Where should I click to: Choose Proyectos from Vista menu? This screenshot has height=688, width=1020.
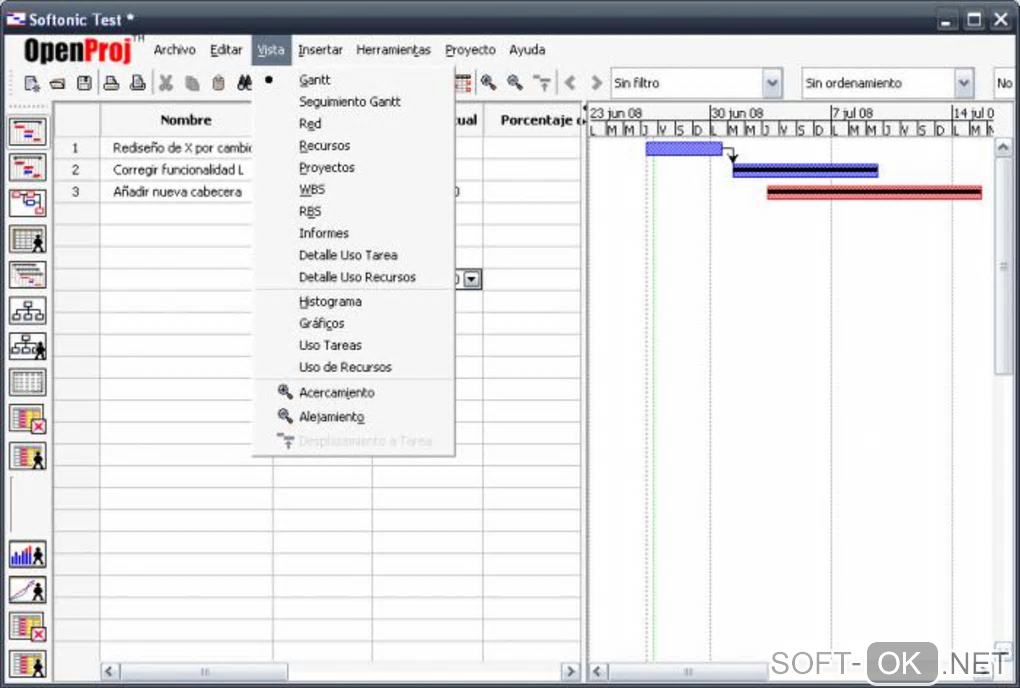tap(353, 167)
